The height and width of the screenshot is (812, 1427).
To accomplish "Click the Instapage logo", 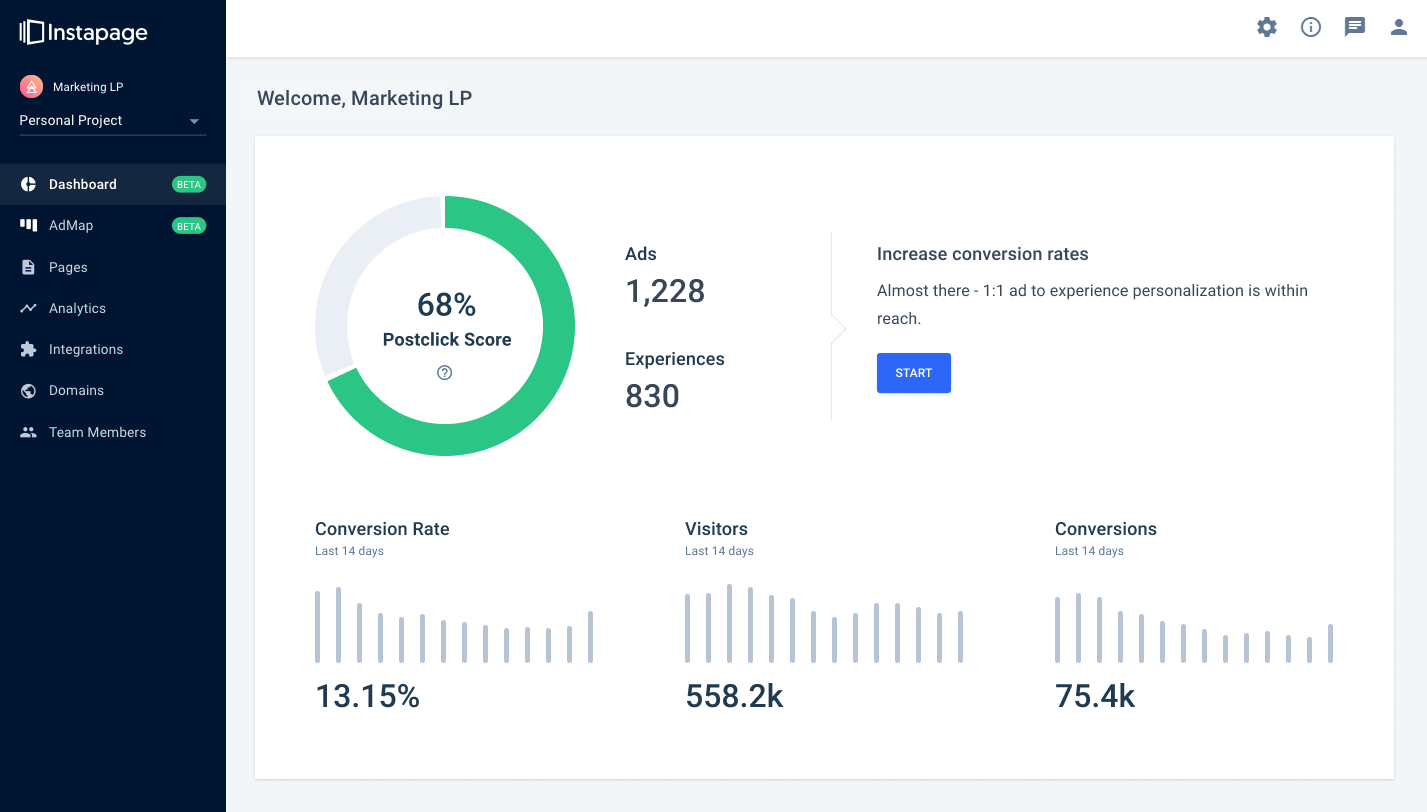I will tap(83, 32).
